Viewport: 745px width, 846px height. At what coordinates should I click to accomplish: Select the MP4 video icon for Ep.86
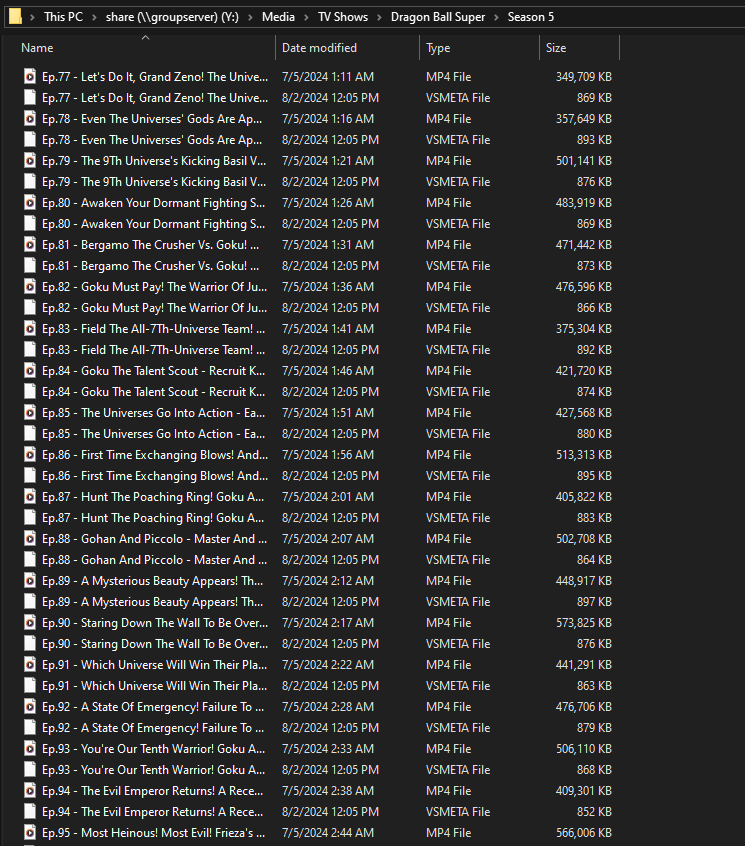pos(30,455)
